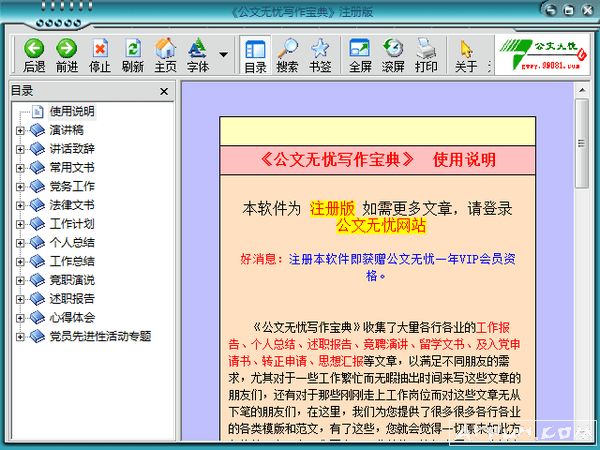Click the content vertical scrollbar thumb
600x450 pixels.
(582, 143)
